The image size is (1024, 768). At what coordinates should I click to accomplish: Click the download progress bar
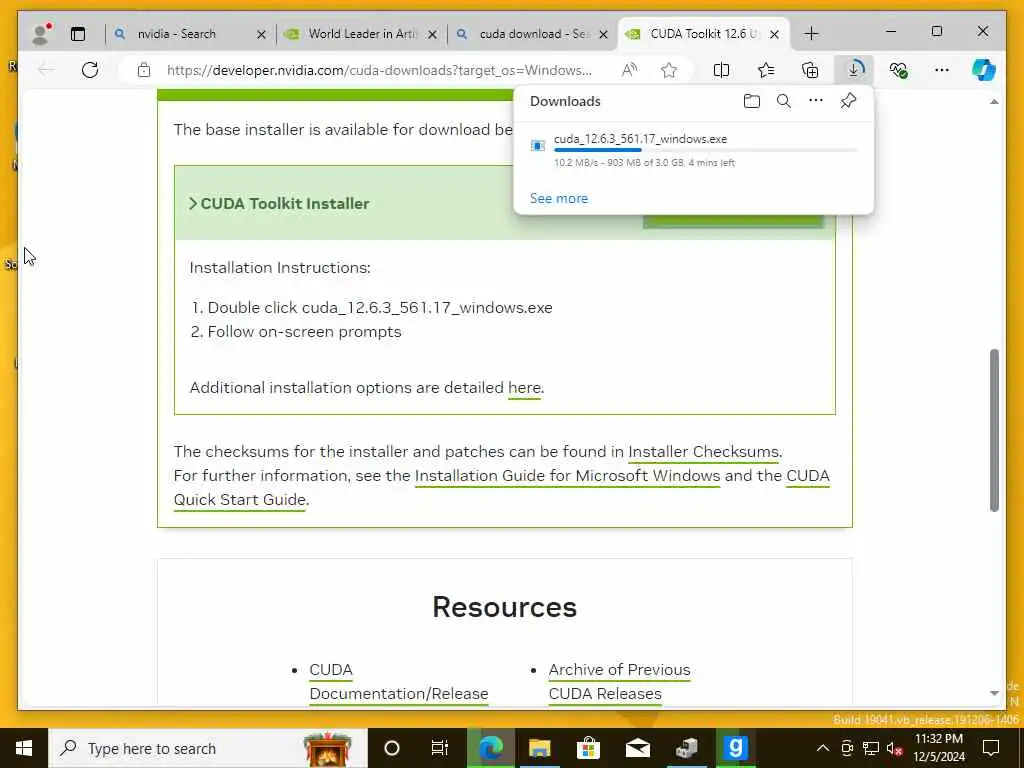tap(705, 150)
